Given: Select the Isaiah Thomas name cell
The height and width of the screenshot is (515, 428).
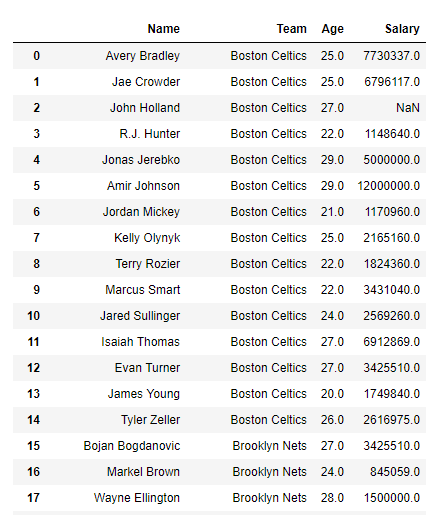Looking at the screenshot, I should point(140,342).
